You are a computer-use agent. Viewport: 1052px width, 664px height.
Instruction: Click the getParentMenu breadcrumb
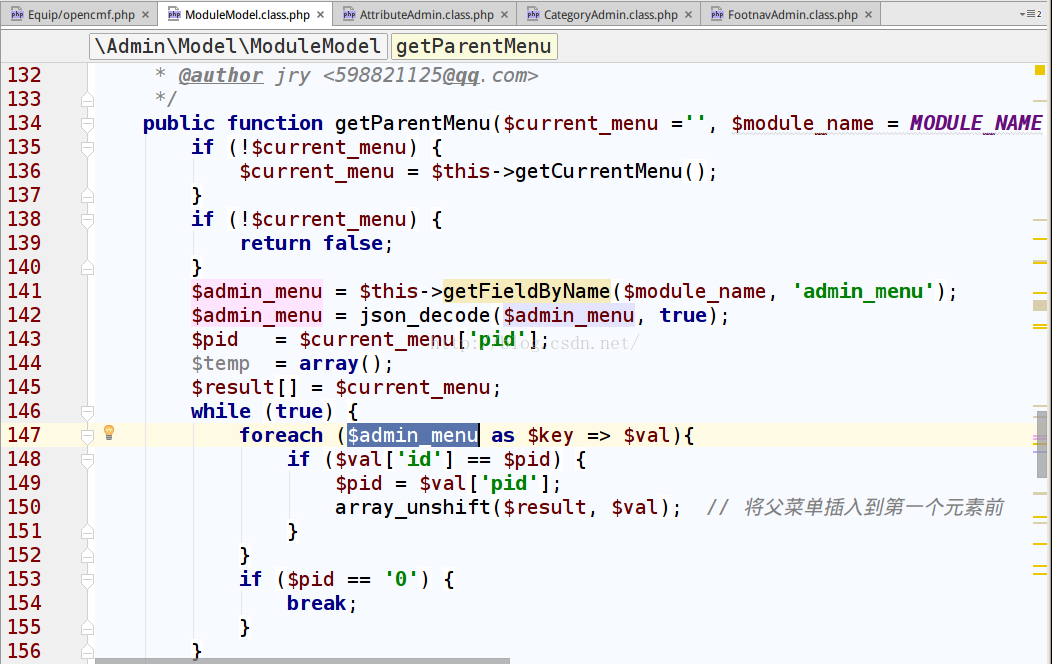pyautogui.click(x=474, y=46)
